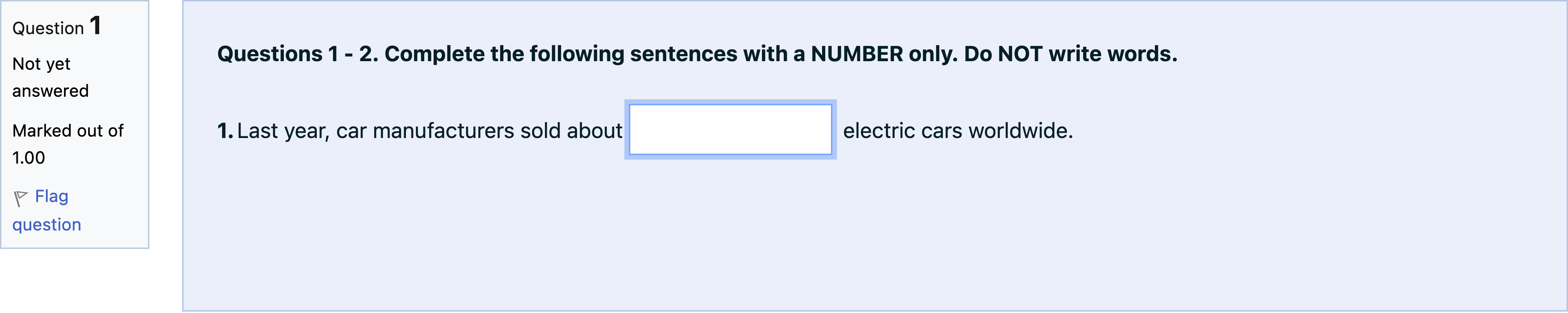Click the Questions 1 - 2 instruction heading

pos(698,54)
